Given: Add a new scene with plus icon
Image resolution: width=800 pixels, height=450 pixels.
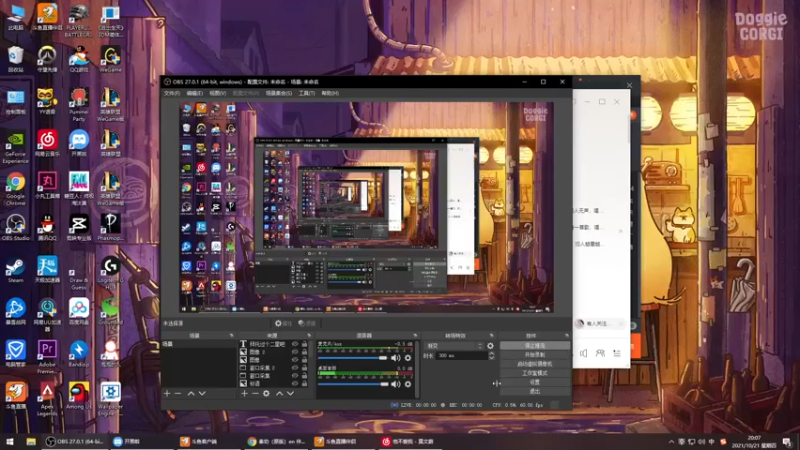Looking at the screenshot, I should [167, 393].
